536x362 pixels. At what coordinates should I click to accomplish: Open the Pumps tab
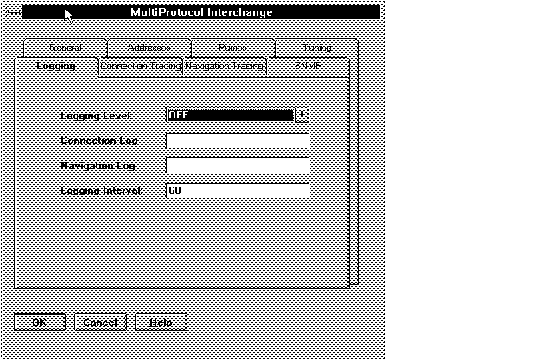tap(233, 48)
